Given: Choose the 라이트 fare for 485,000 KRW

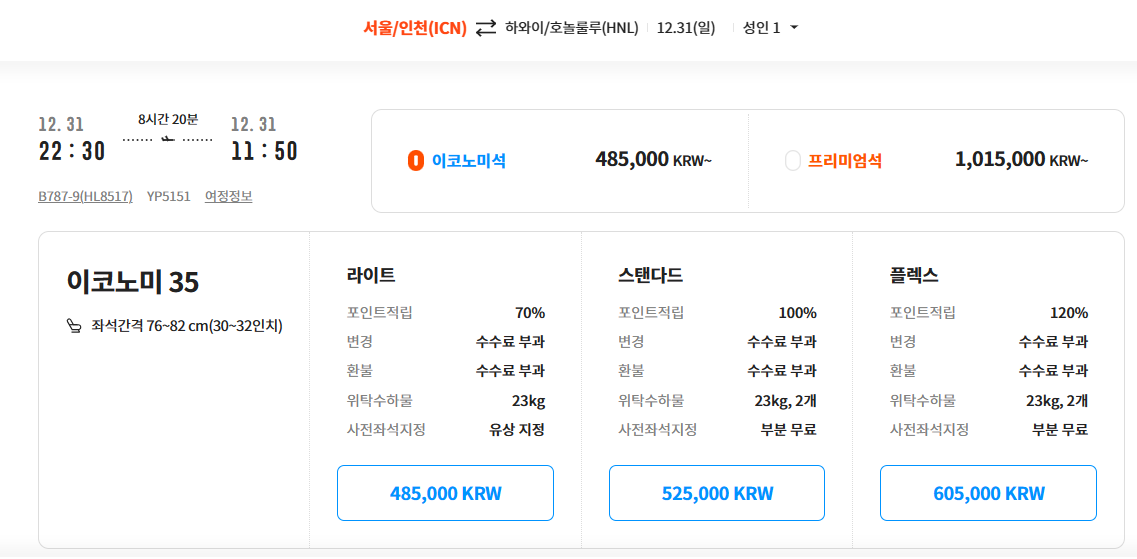Looking at the screenshot, I should 445,493.
